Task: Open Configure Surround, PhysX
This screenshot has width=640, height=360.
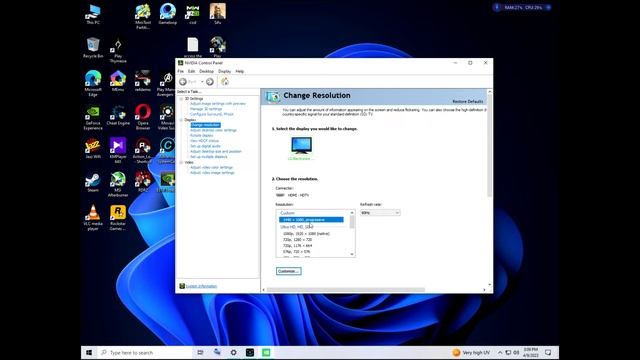Action: (x=211, y=114)
